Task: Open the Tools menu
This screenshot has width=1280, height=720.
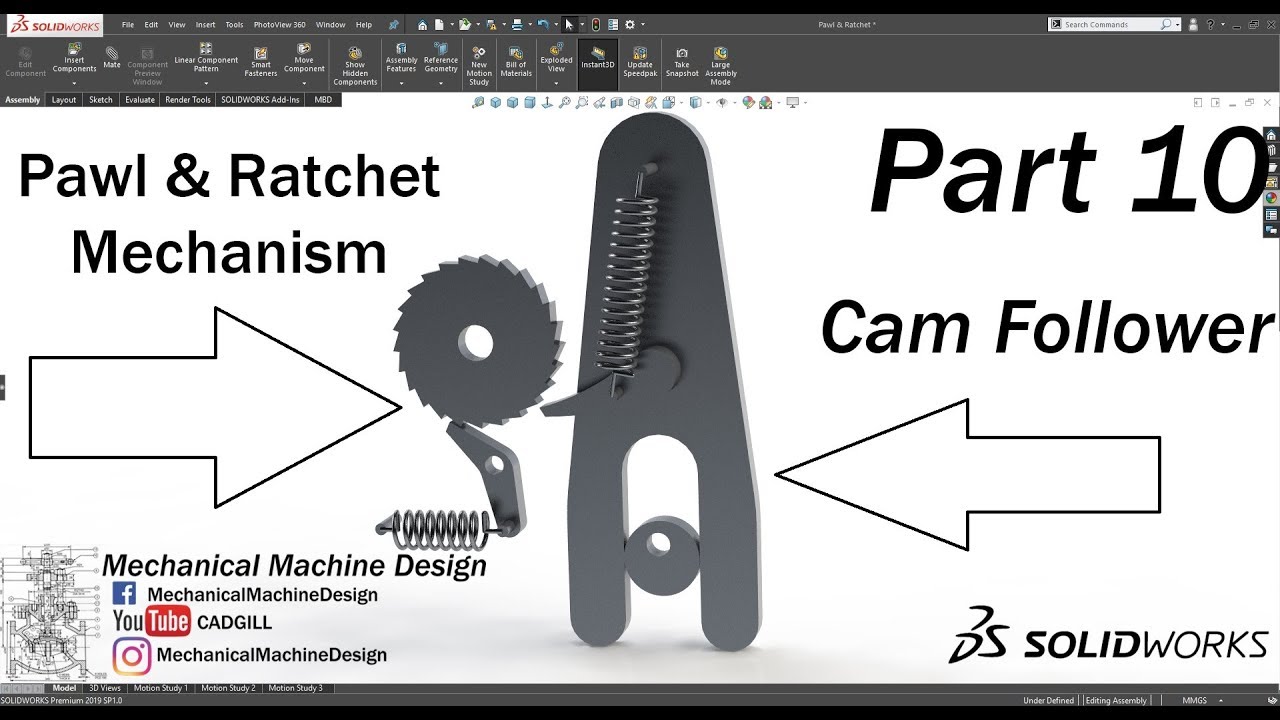Action: point(234,24)
